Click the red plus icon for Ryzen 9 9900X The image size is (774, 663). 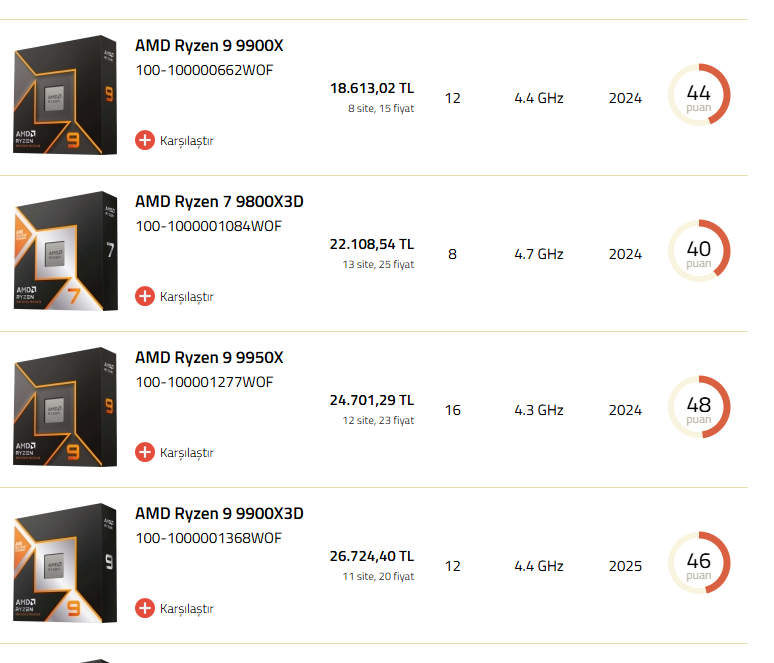click(145, 140)
